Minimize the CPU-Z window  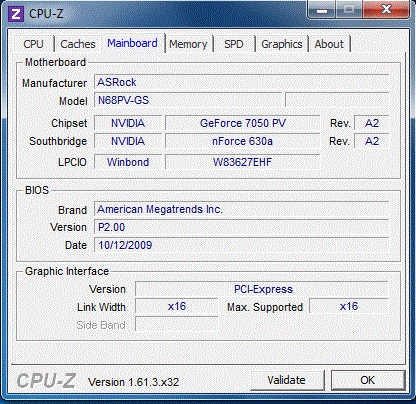pos(322,10)
